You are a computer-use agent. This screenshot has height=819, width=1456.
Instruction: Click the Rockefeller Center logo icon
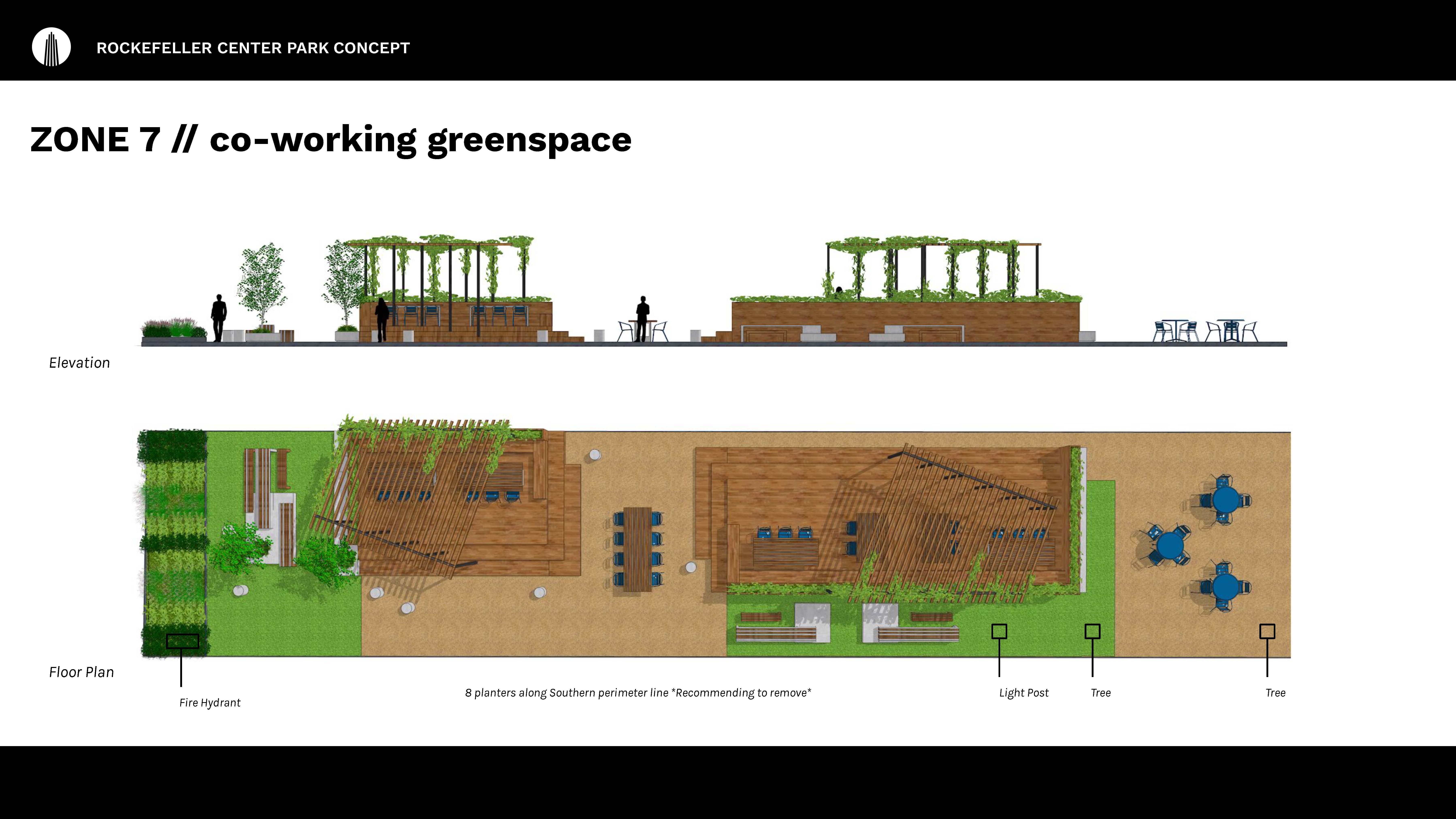coord(51,47)
